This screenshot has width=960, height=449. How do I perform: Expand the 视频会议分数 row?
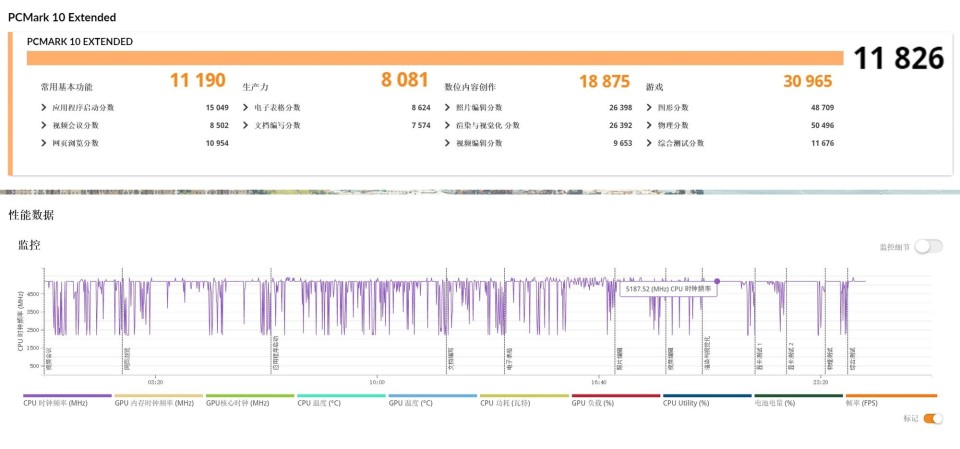pos(44,126)
